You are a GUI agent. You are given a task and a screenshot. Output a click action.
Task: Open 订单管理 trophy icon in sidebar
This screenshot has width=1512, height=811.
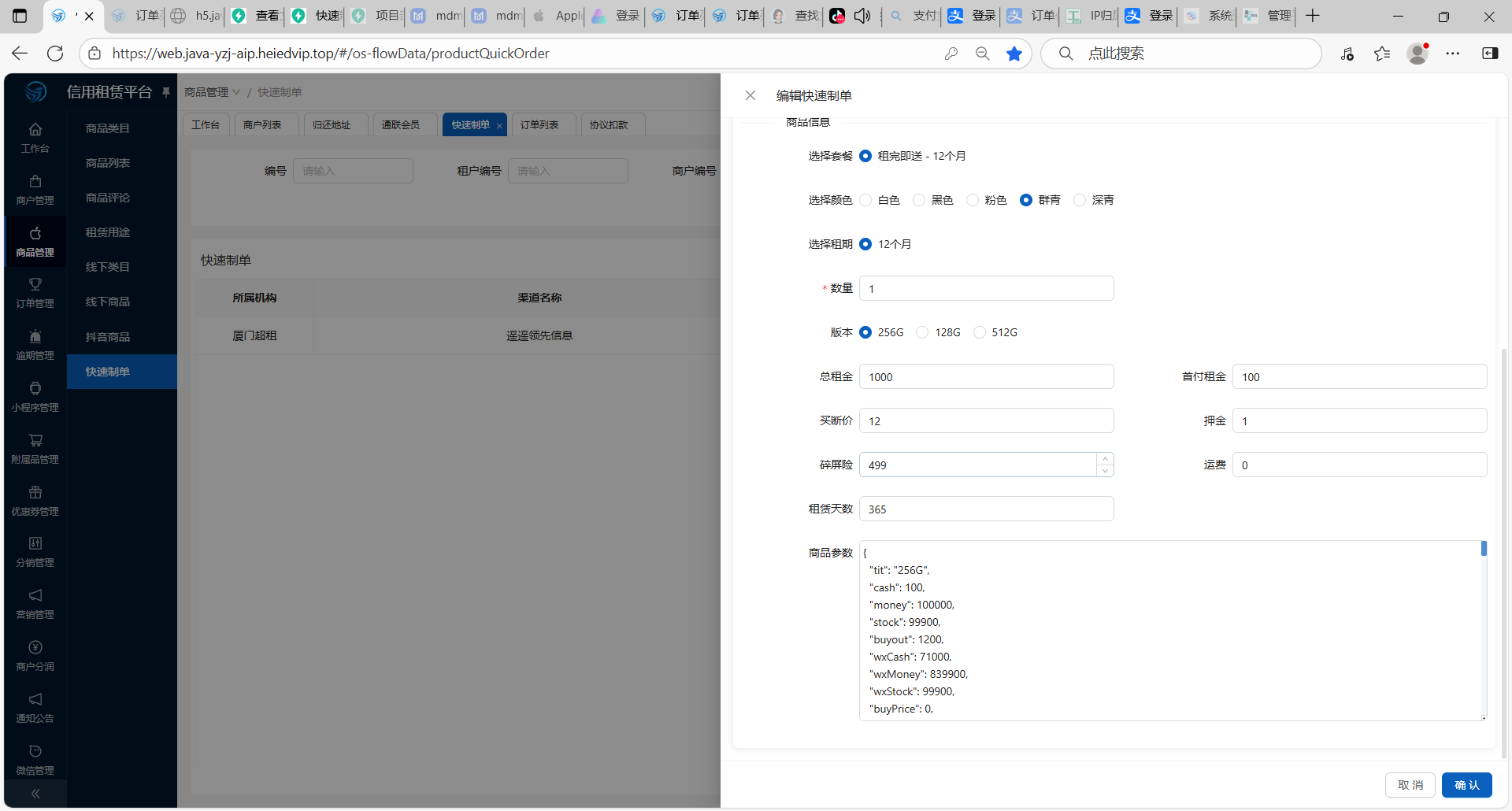35,292
